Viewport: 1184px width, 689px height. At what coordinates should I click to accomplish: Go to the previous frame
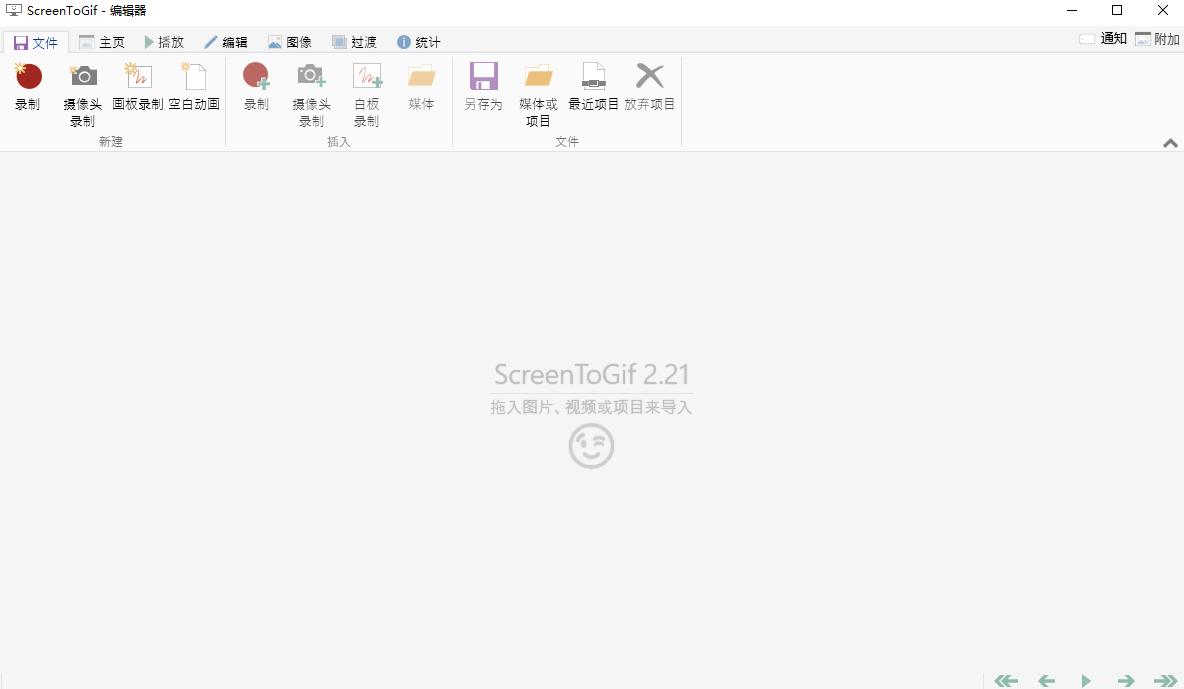point(1046,681)
